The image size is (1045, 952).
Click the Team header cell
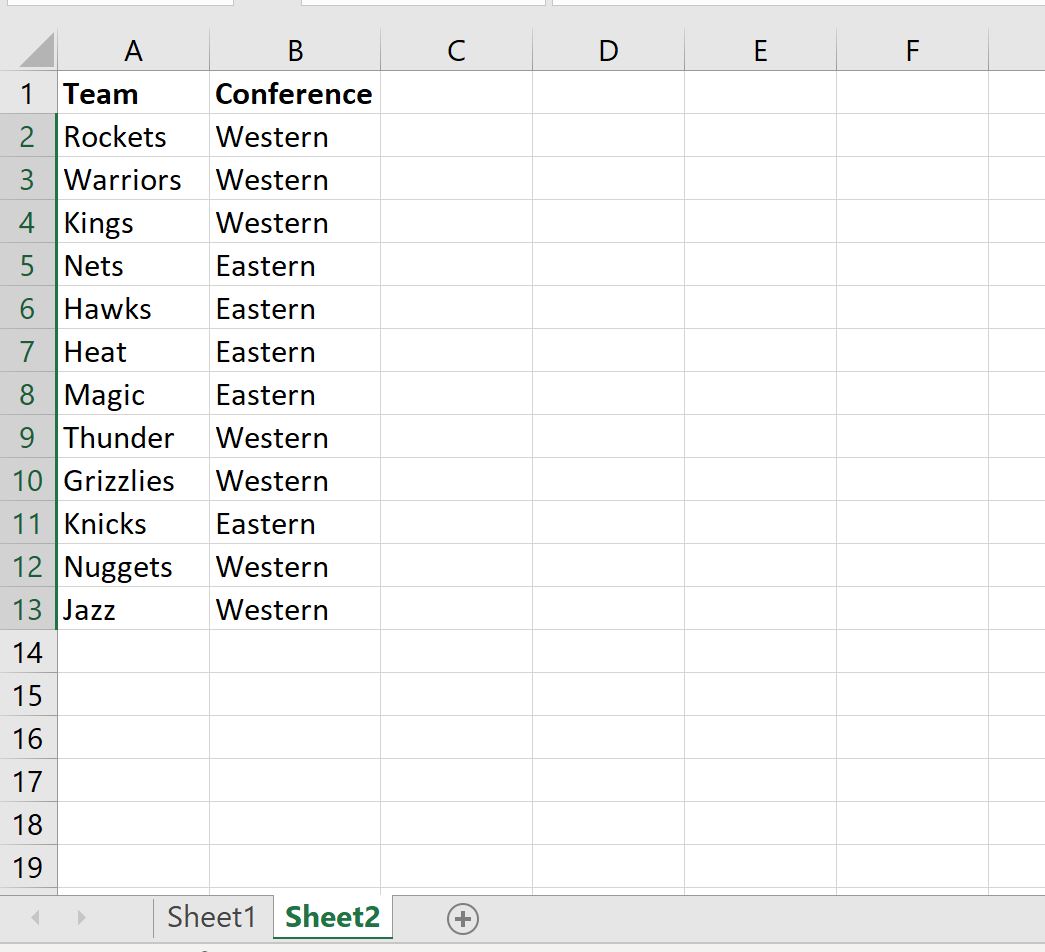pyautogui.click(x=133, y=93)
